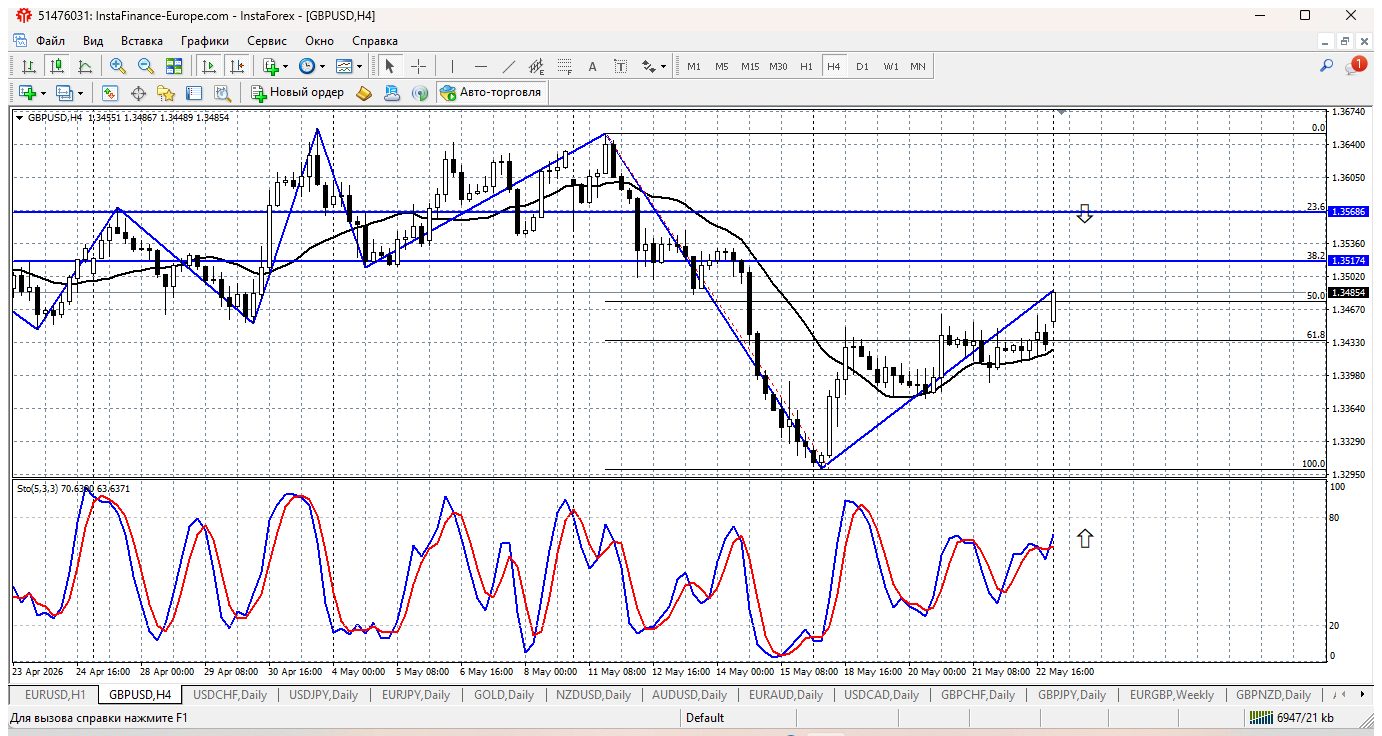
Task: Click the Новый ордер button
Action: pyautogui.click(x=297, y=92)
